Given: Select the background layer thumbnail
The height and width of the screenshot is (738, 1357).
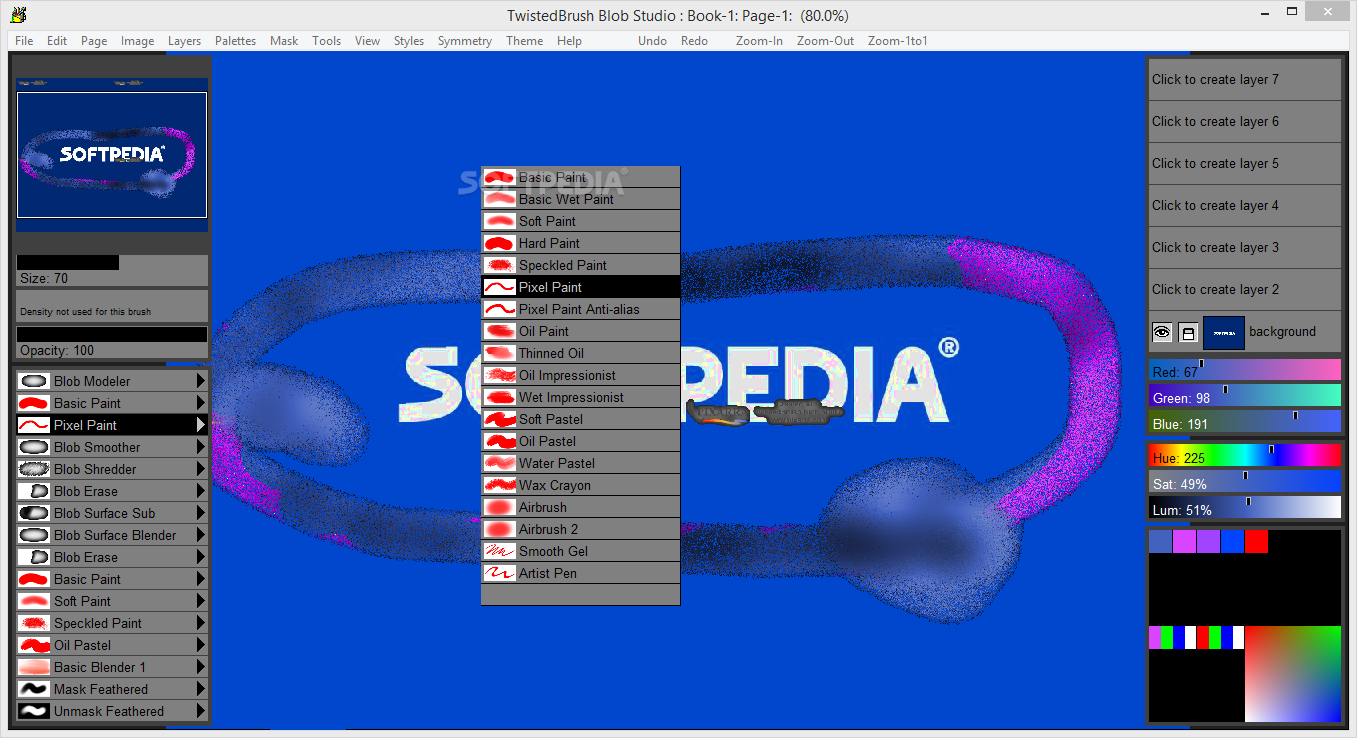Looking at the screenshot, I should click(x=1223, y=332).
